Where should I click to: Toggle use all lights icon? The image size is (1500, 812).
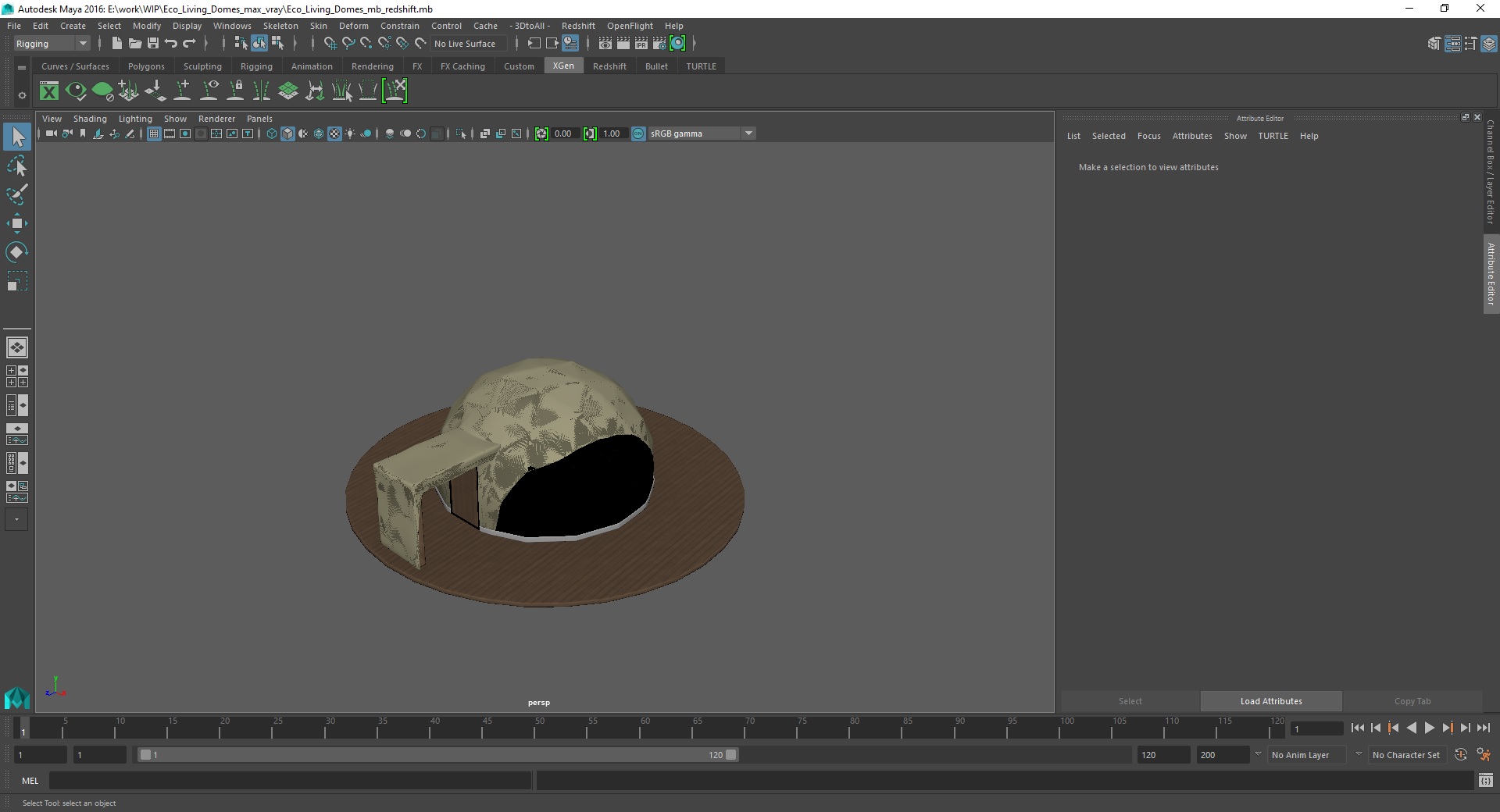(x=350, y=134)
